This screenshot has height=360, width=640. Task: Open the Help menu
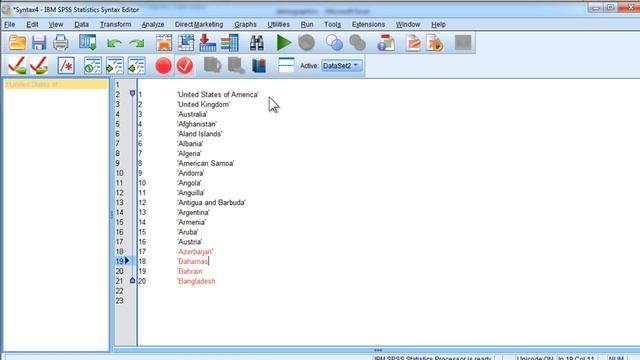click(438, 24)
